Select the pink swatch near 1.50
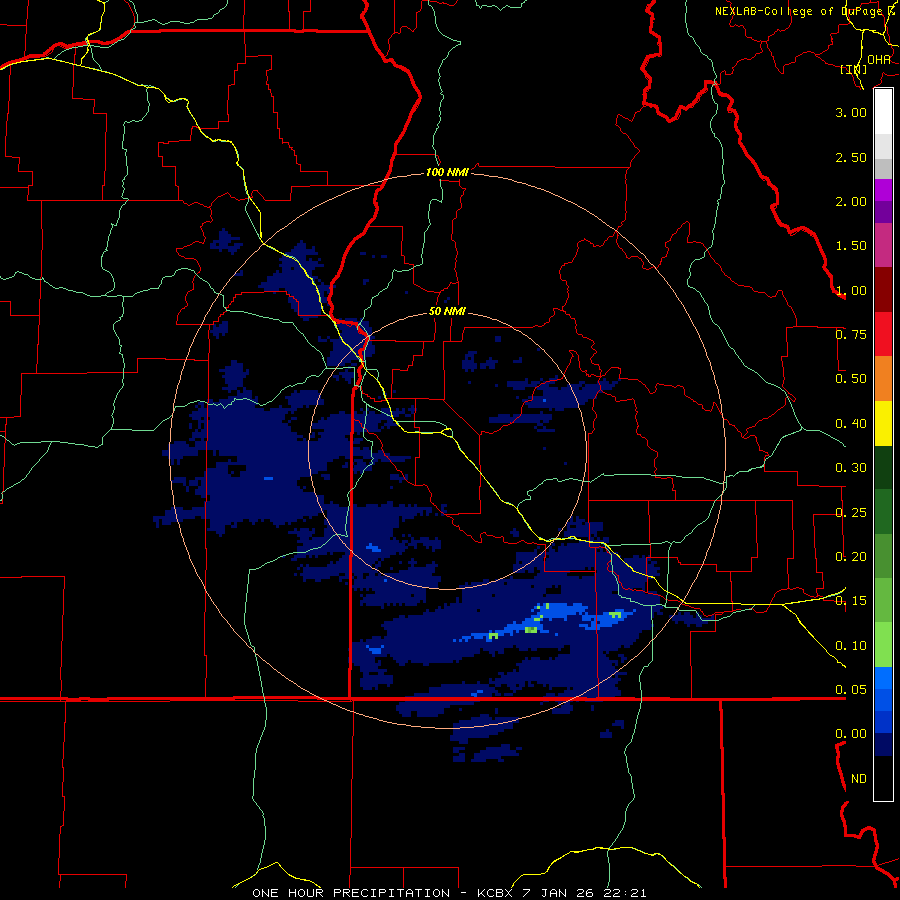This screenshot has height=900, width=900. (883, 245)
